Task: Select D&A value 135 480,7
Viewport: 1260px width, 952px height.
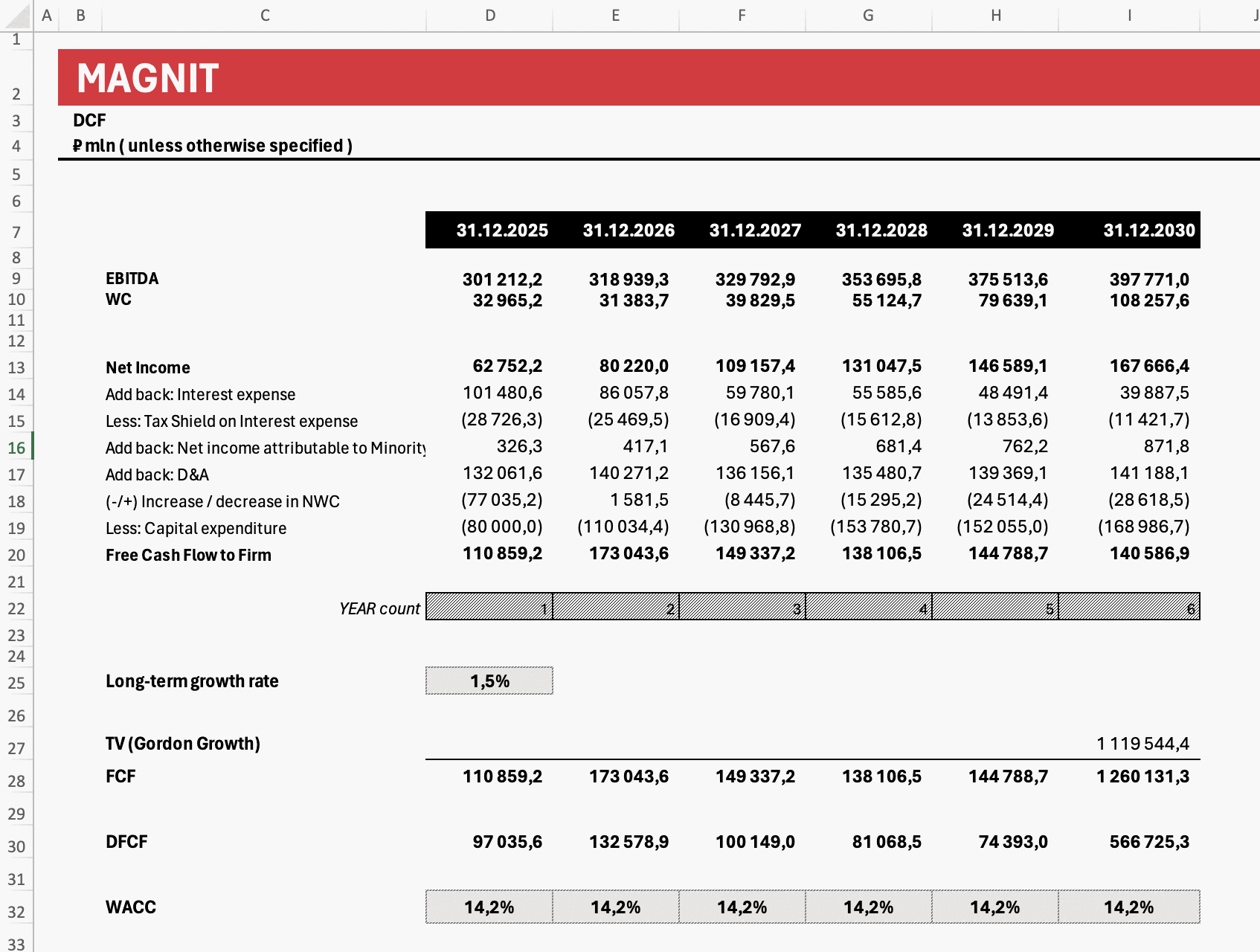Action: pyautogui.click(x=881, y=473)
